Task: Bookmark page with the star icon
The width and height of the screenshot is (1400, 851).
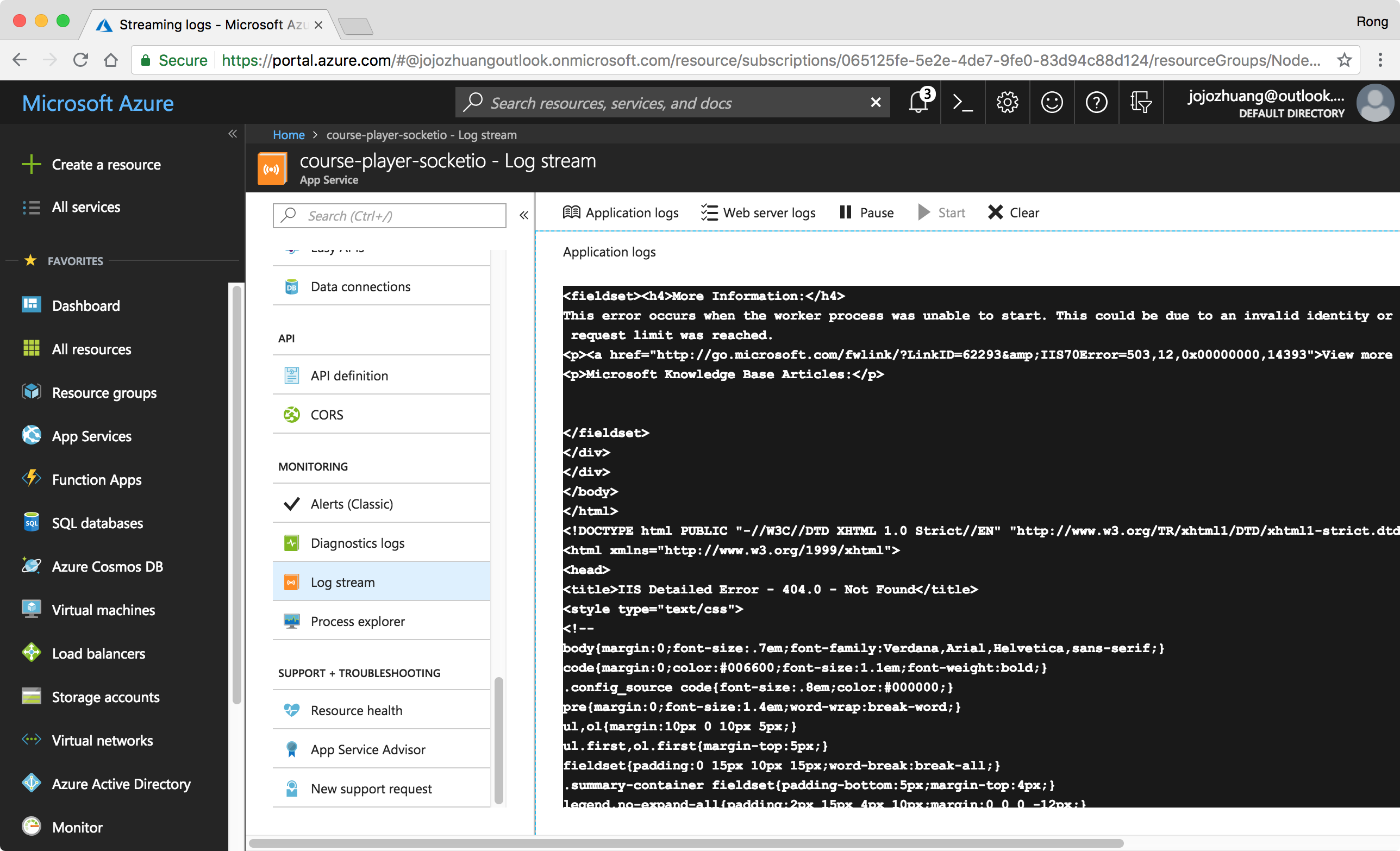Action: click(1343, 60)
